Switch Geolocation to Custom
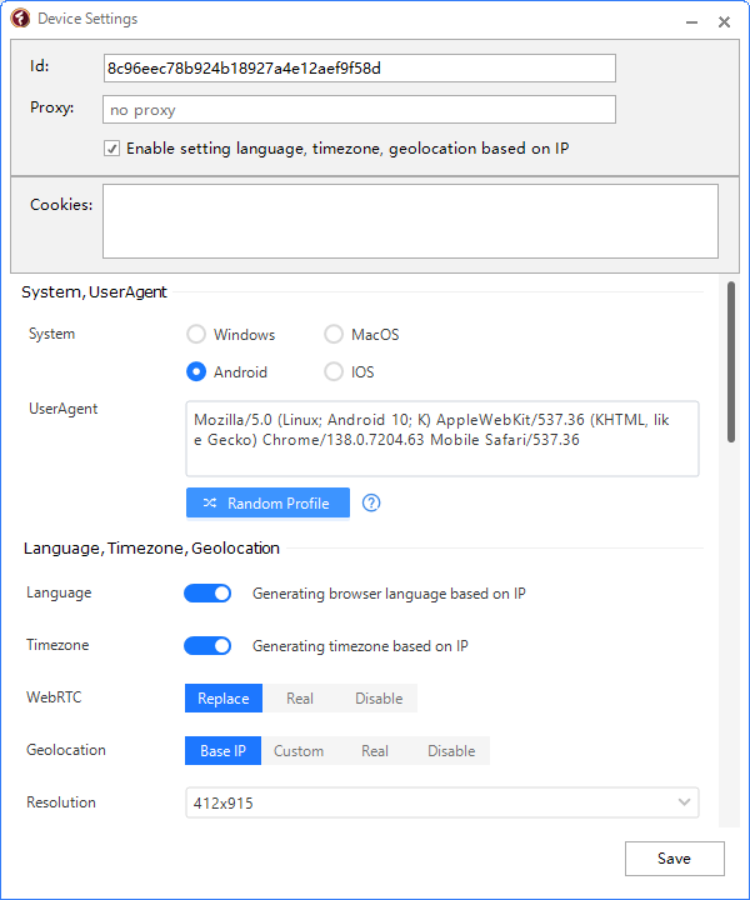Screen dimensions: 750x900 (299, 751)
